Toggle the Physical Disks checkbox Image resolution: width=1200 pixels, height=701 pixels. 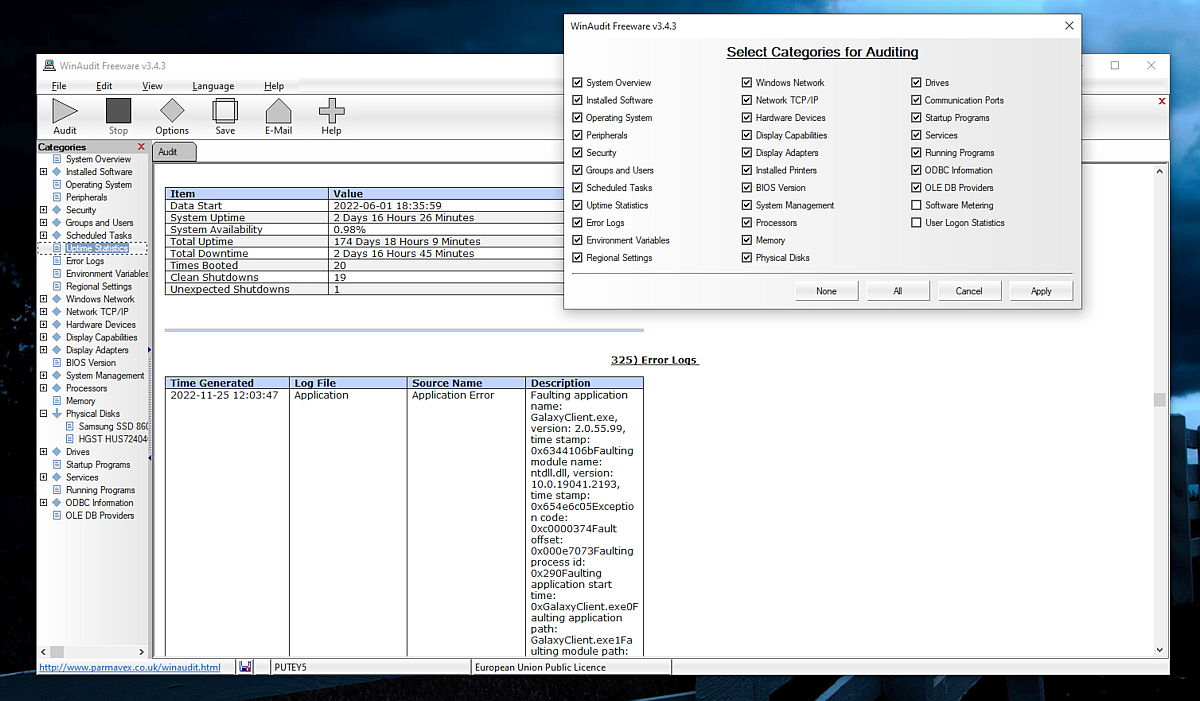click(x=747, y=258)
